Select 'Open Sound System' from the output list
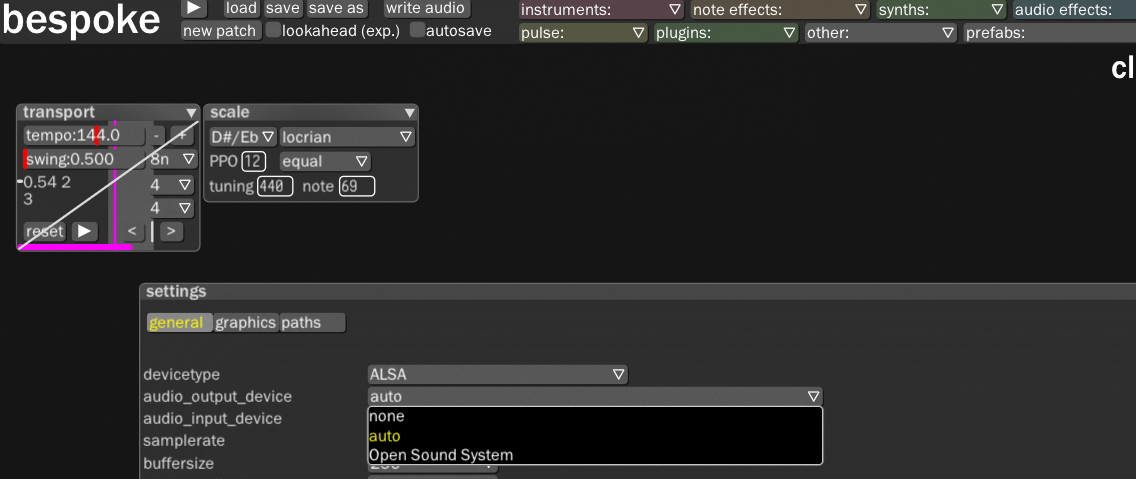This screenshot has height=479, width=1136. click(x=441, y=455)
